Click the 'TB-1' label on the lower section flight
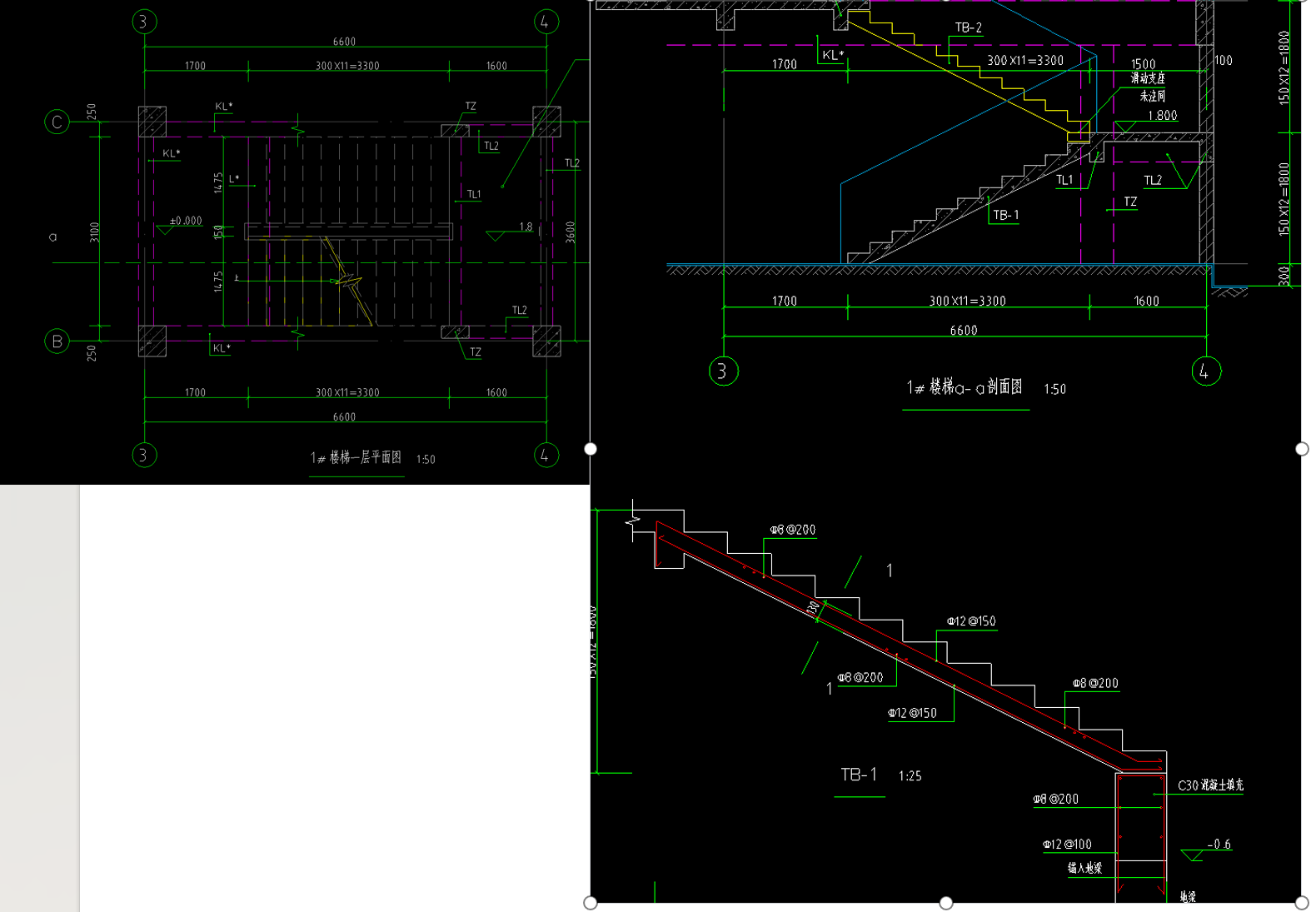This screenshot has width=1316, height=912. [1005, 215]
